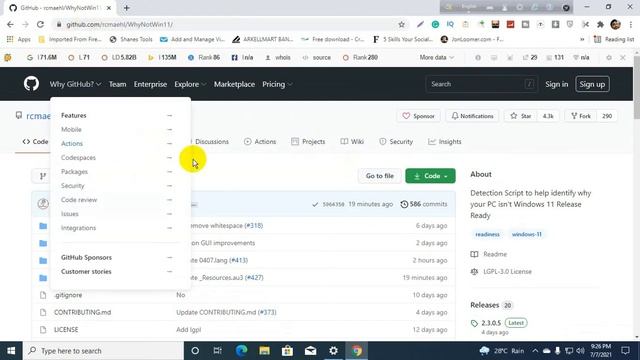The image size is (640, 360).
Task: Switch to the Discussions tab
Action: 211,142
